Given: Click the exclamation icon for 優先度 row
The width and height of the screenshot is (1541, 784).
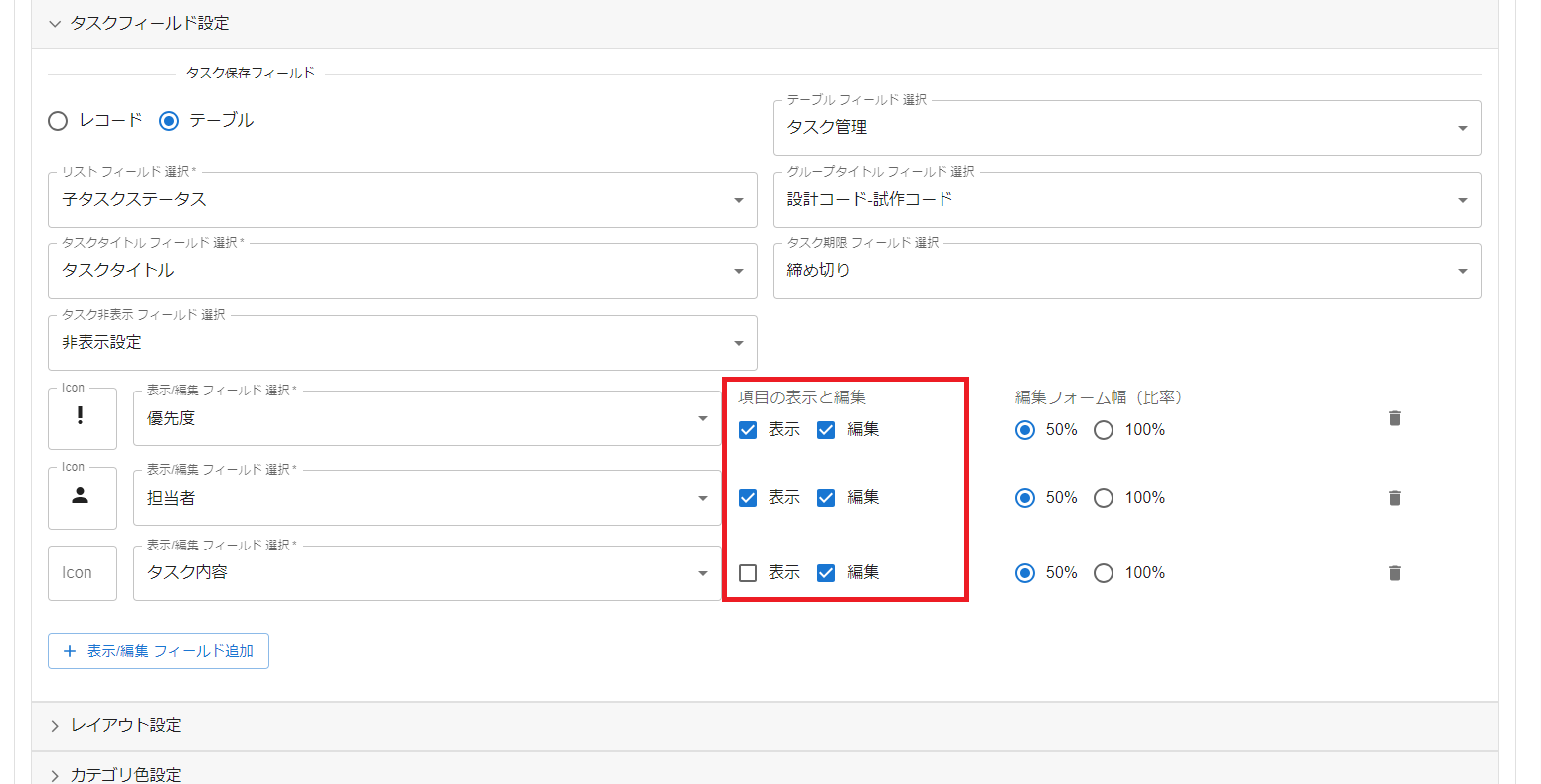Looking at the screenshot, I should click(x=81, y=417).
